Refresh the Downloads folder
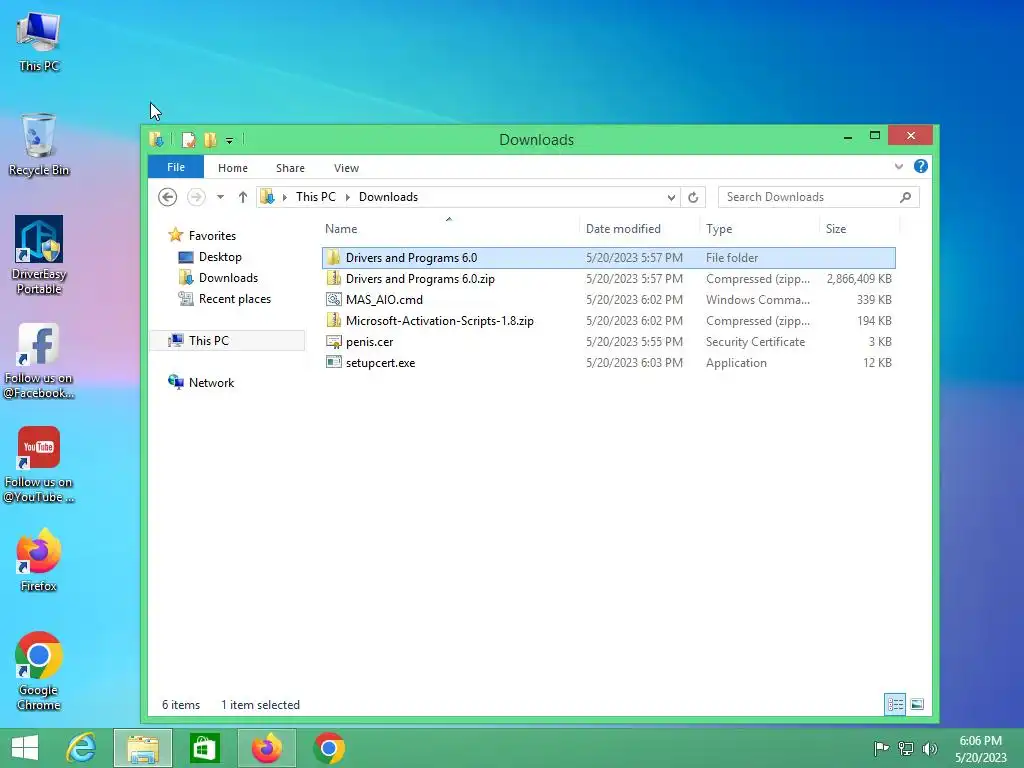Viewport: 1024px width, 768px height. 693,197
